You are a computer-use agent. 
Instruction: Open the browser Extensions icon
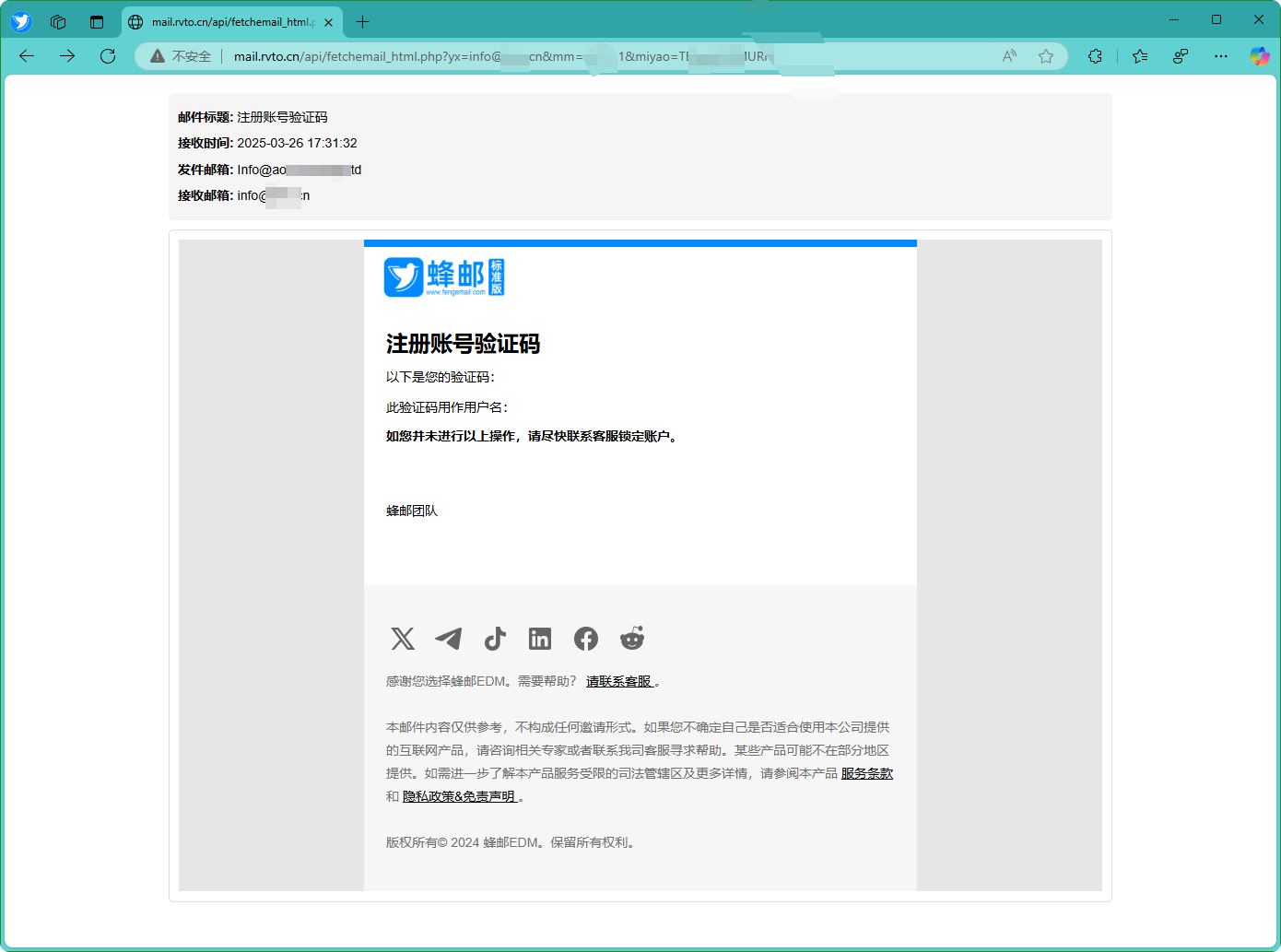[1095, 56]
